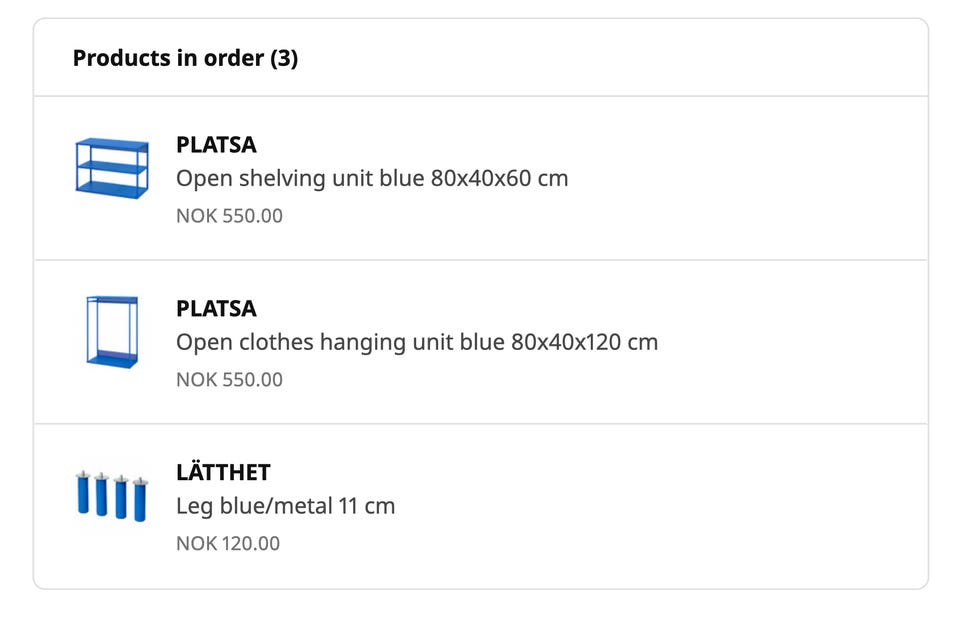This screenshot has height=617, width=960.
Task: Select the open shelving unit product row
Action: click(x=481, y=178)
